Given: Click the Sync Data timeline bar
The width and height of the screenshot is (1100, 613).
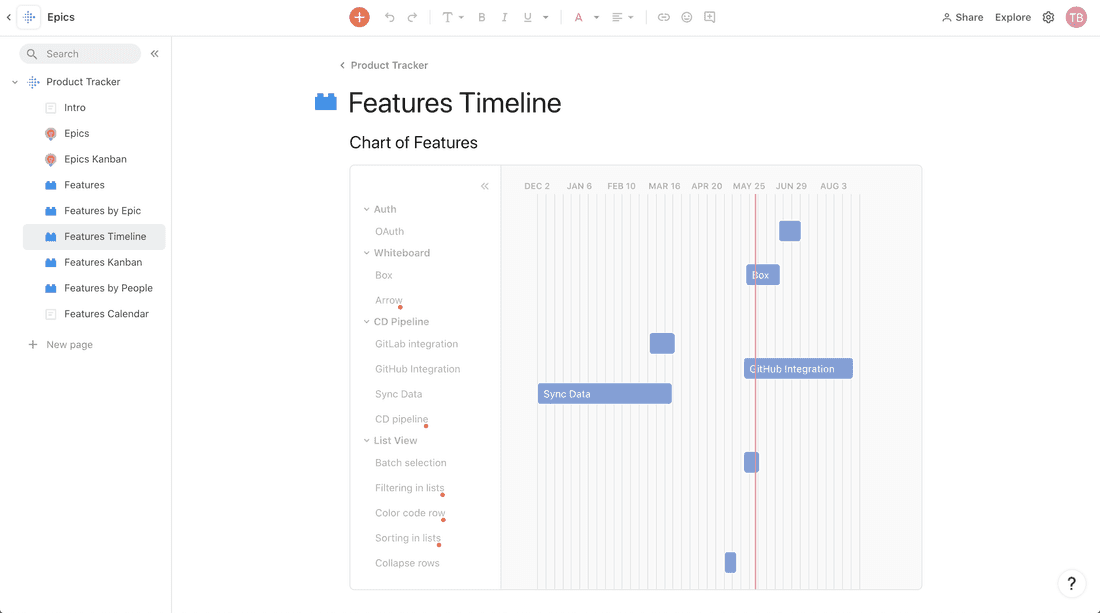Looking at the screenshot, I should [604, 394].
